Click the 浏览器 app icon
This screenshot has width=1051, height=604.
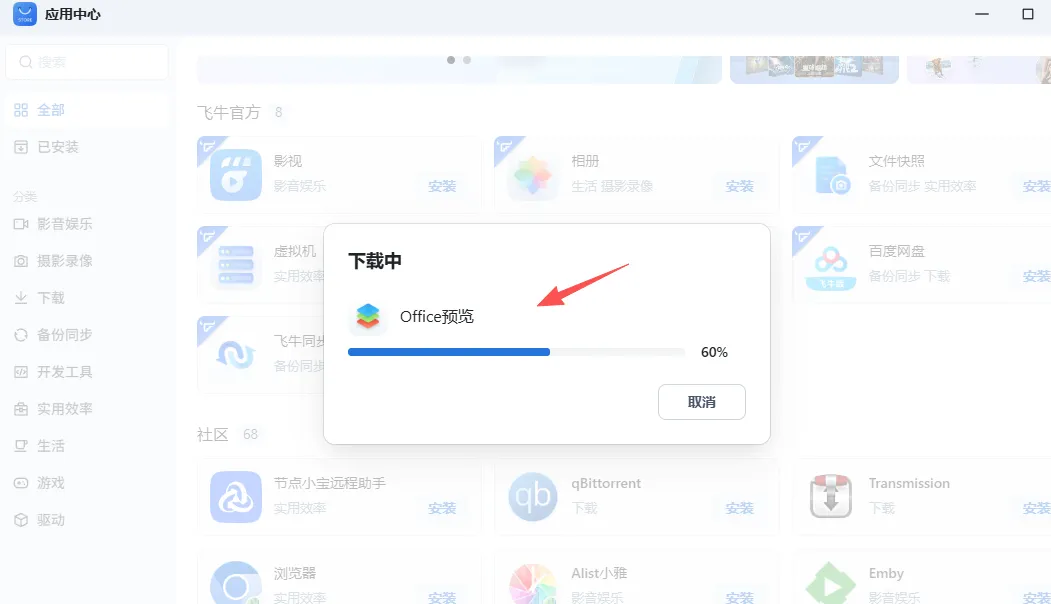(235, 583)
